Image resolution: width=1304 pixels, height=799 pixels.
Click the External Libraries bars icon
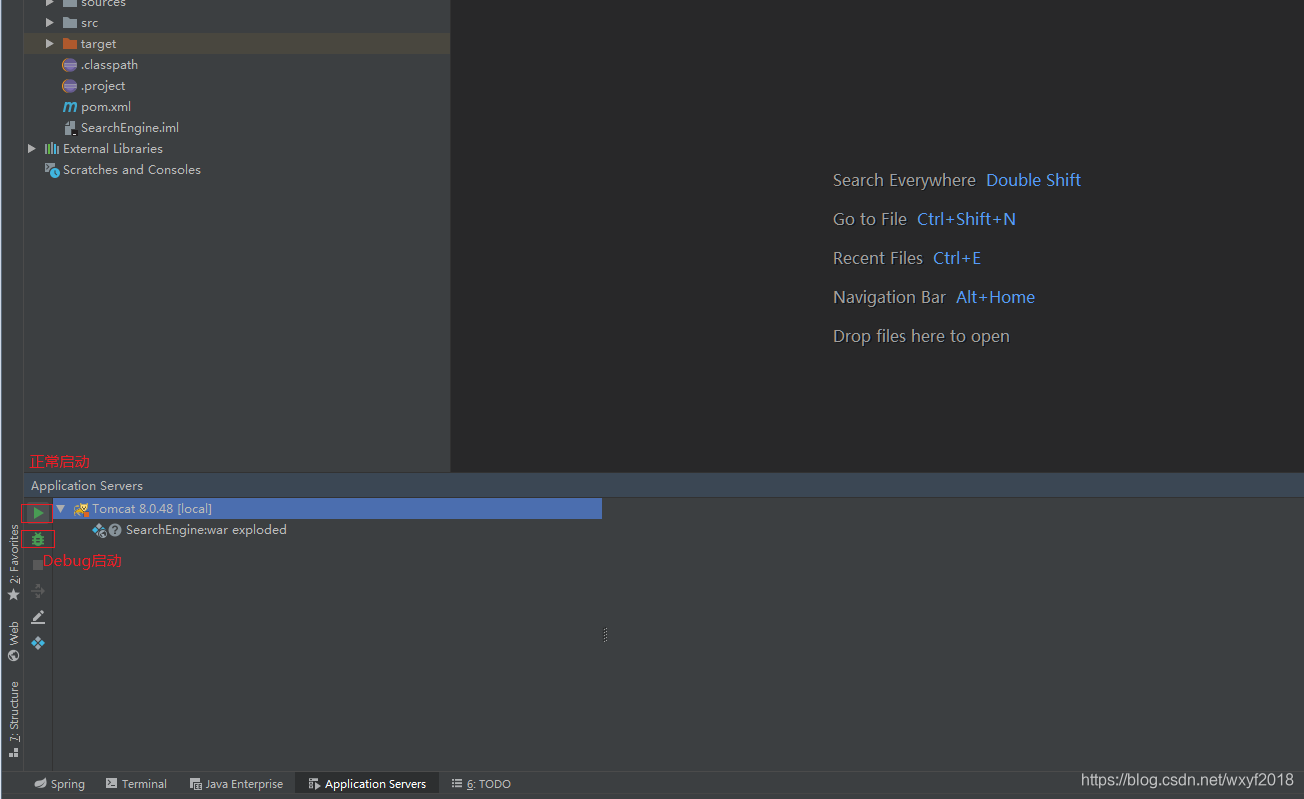point(52,149)
